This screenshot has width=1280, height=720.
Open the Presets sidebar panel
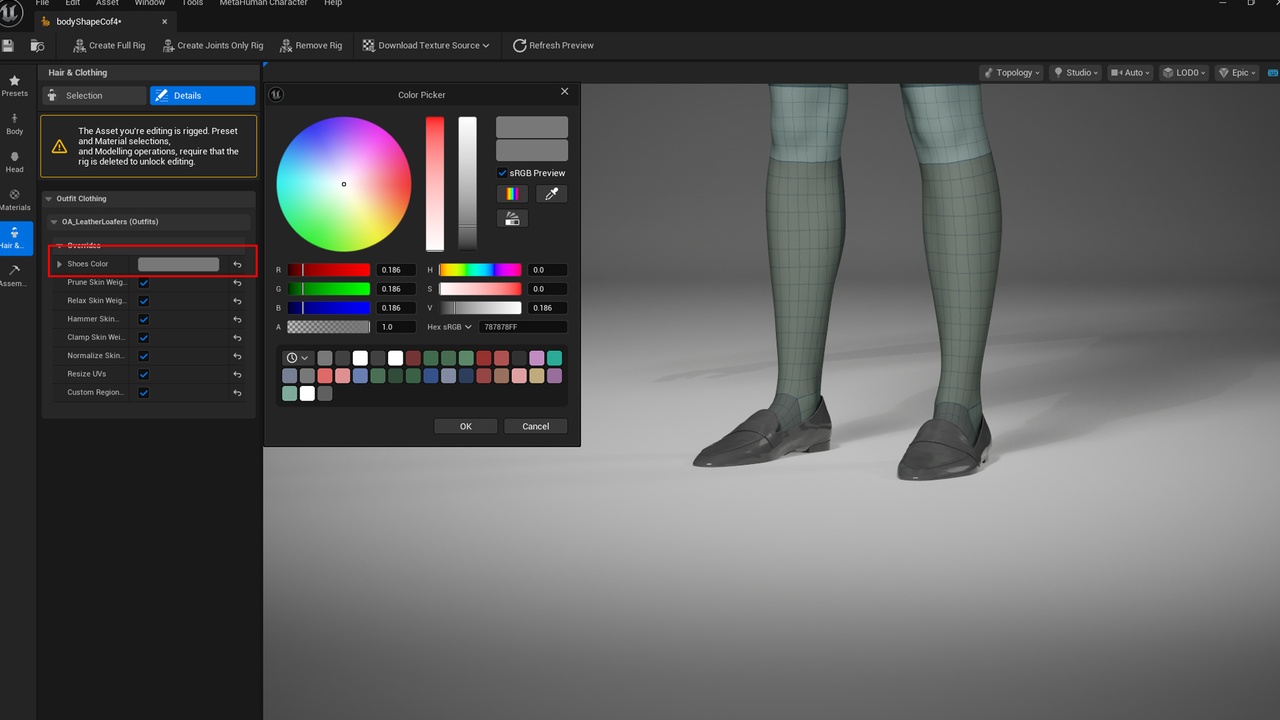(x=14, y=86)
